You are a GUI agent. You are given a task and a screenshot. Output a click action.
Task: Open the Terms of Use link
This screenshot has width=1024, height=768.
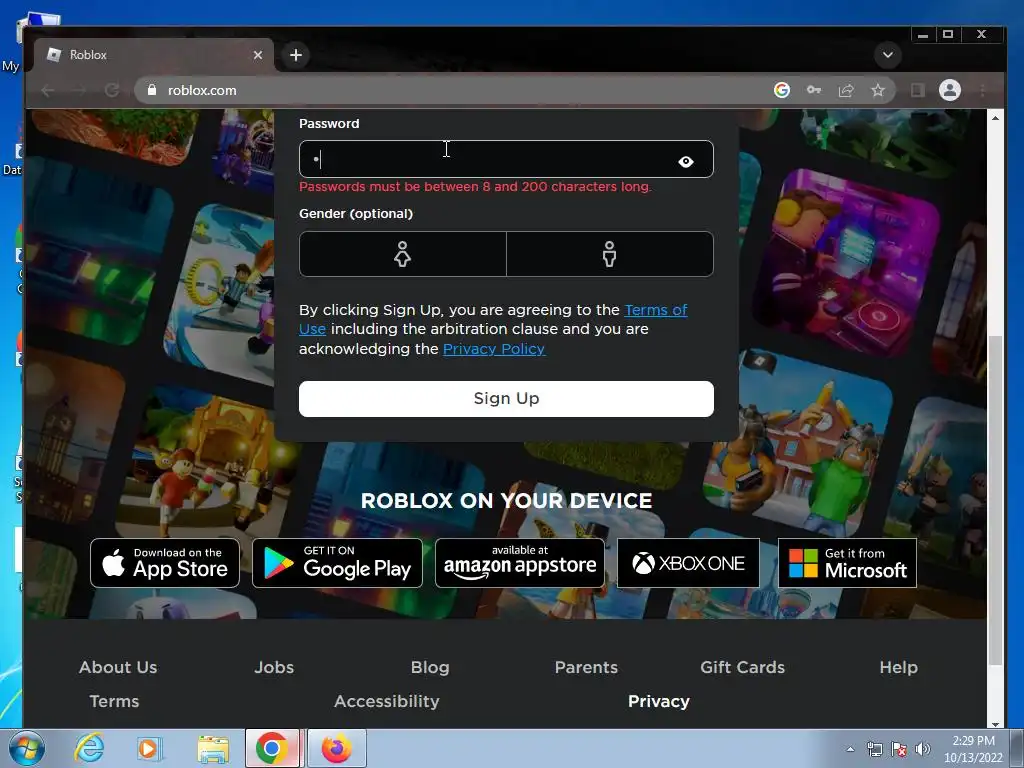tap(656, 310)
